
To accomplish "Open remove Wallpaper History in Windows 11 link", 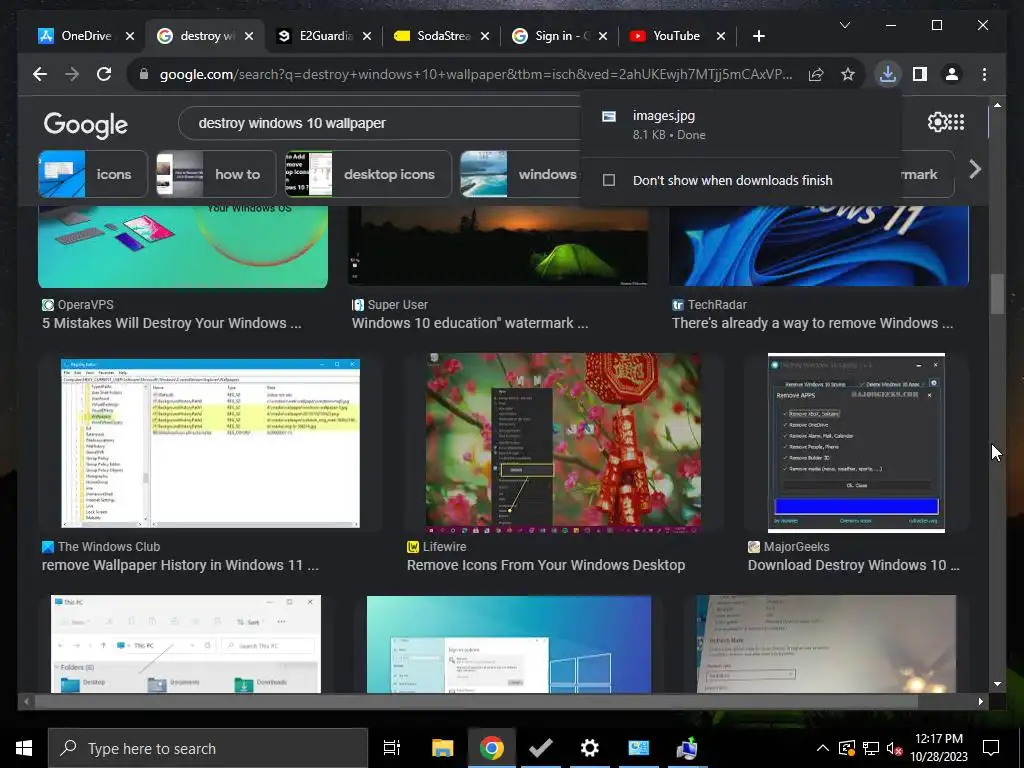I will coord(180,566).
